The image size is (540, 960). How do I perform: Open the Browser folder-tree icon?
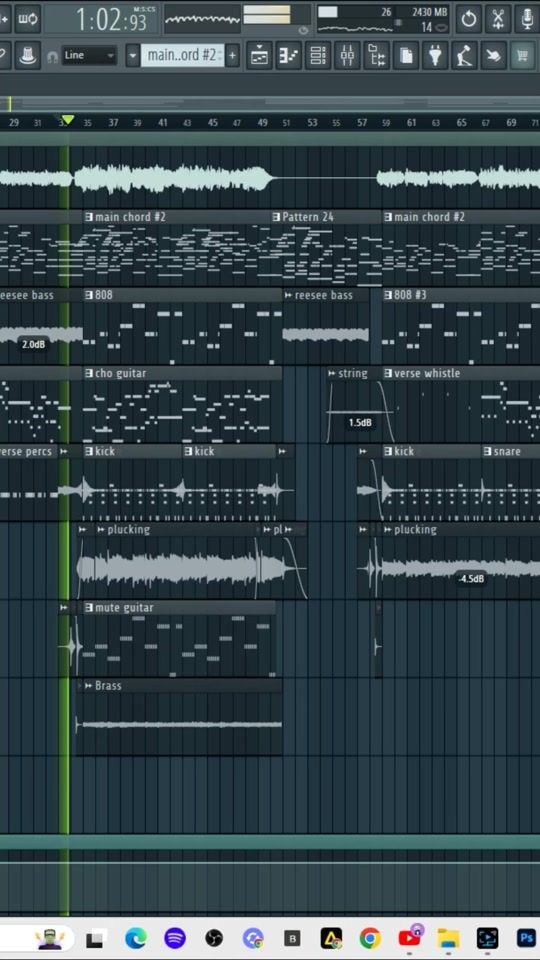(377, 56)
